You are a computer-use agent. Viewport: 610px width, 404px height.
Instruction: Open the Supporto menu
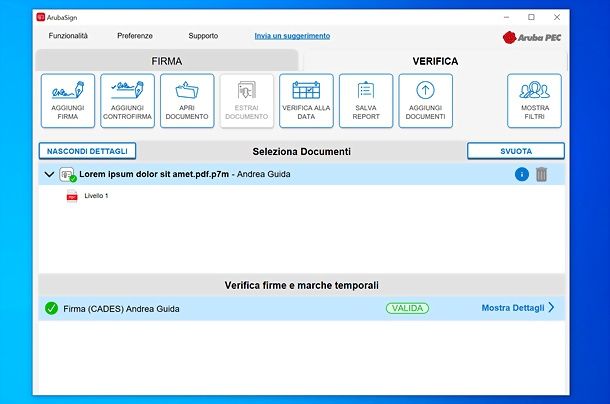tap(203, 36)
